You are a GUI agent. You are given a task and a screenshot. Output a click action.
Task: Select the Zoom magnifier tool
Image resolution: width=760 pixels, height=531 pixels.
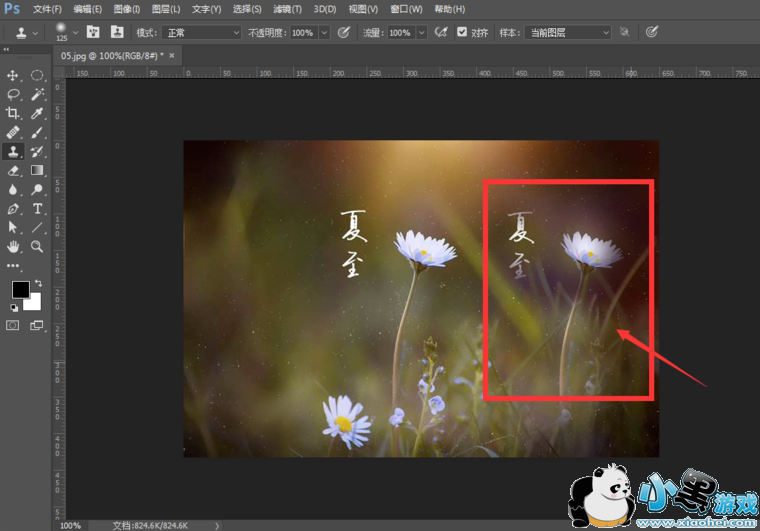coord(37,246)
